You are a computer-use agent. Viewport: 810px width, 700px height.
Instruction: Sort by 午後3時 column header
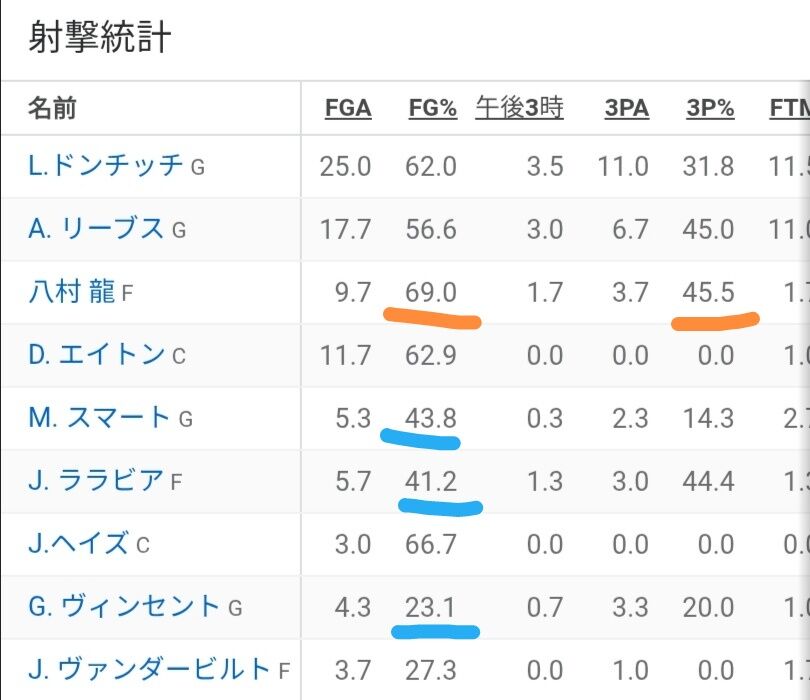[519, 108]
